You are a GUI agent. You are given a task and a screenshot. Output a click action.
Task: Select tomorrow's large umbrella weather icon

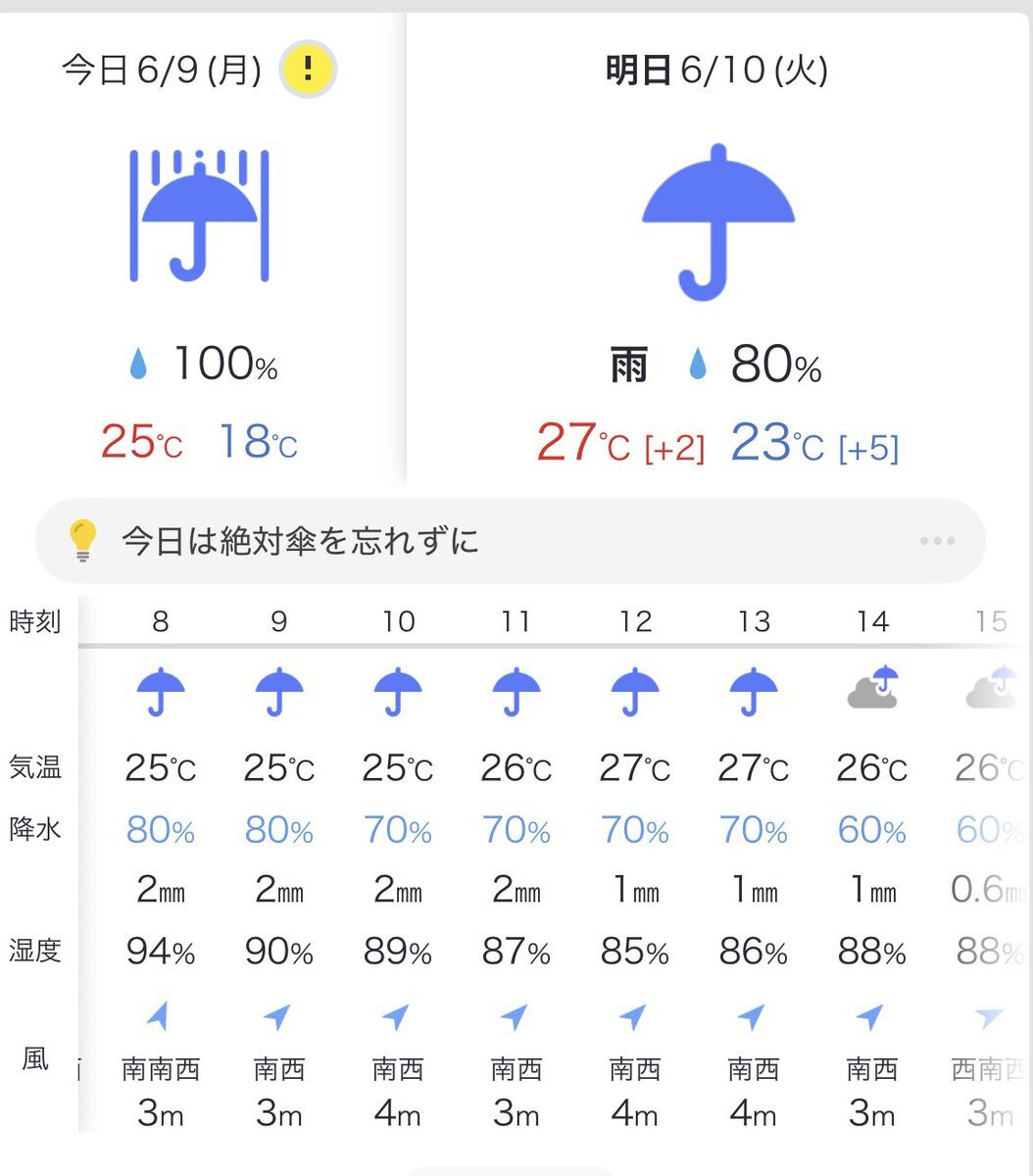(x=718, y=221)
